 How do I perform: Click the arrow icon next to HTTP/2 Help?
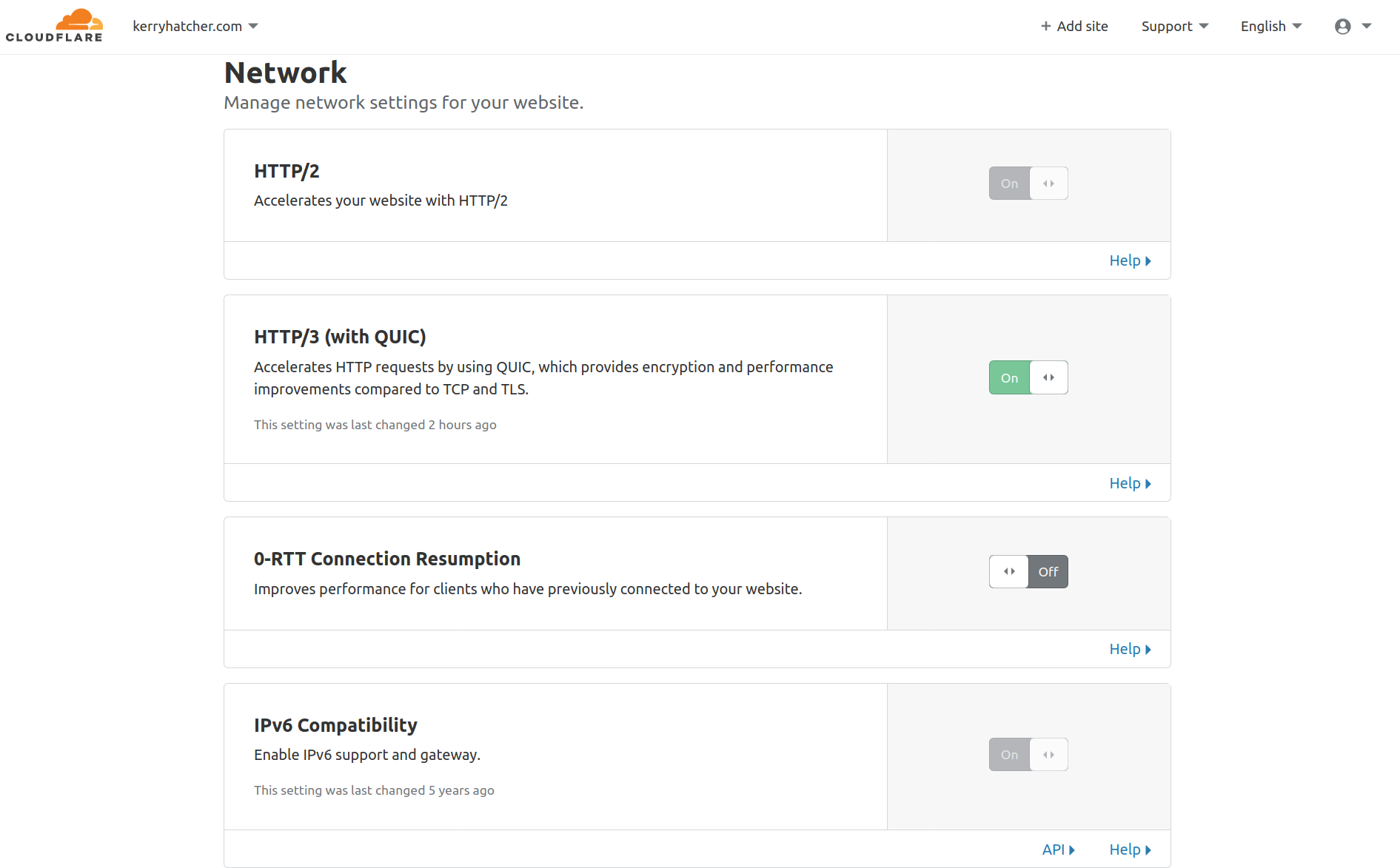1148,261
